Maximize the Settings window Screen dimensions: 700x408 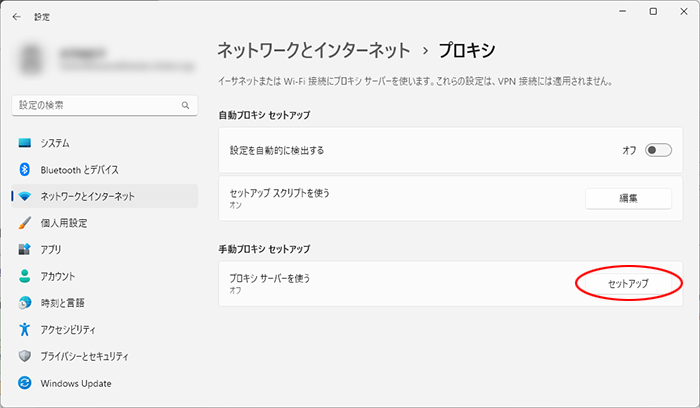pyautogui.click(x=652, y=12)
